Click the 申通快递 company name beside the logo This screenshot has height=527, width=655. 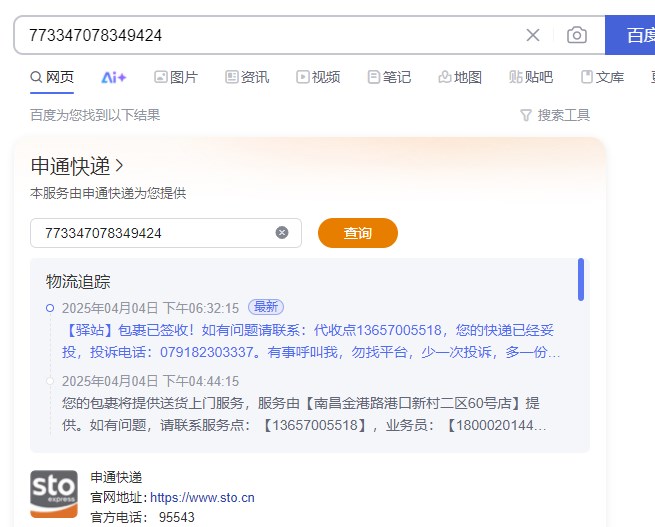pyautogui.click(x=117, y=477)
